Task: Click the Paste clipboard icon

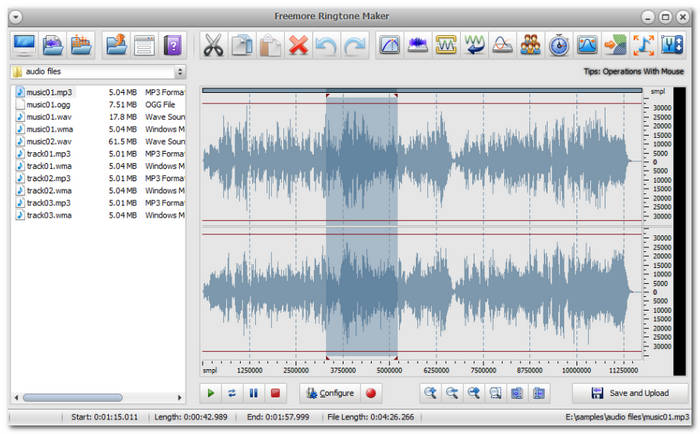Action: point(269,45)
